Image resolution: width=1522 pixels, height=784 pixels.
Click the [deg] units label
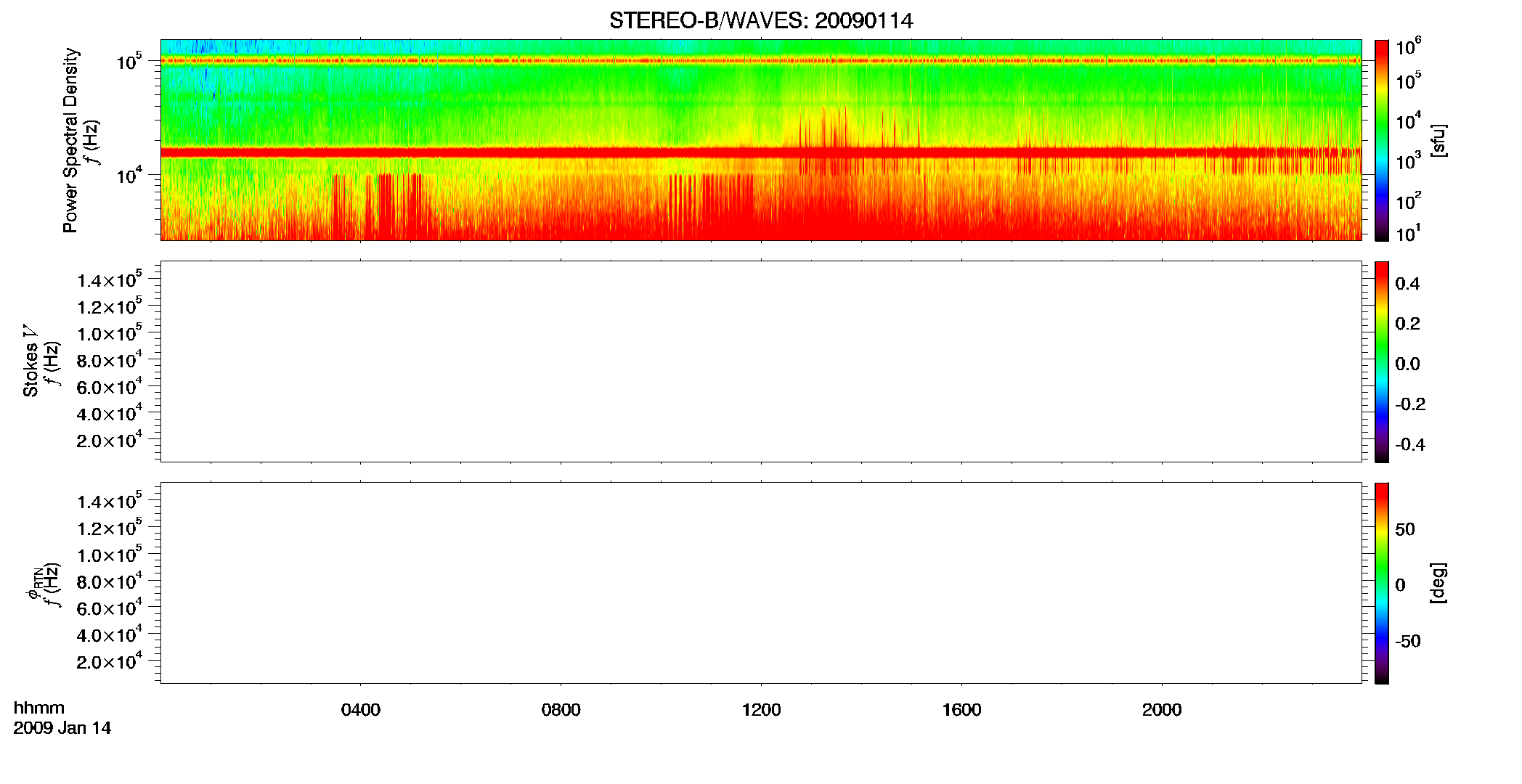(x=1438, y=583)
